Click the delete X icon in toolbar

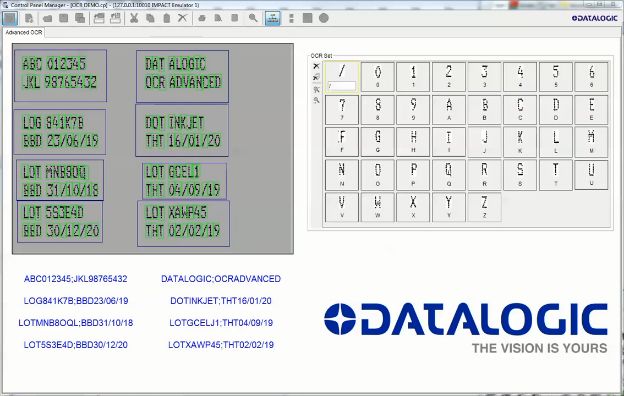click(x=182, y=18)
